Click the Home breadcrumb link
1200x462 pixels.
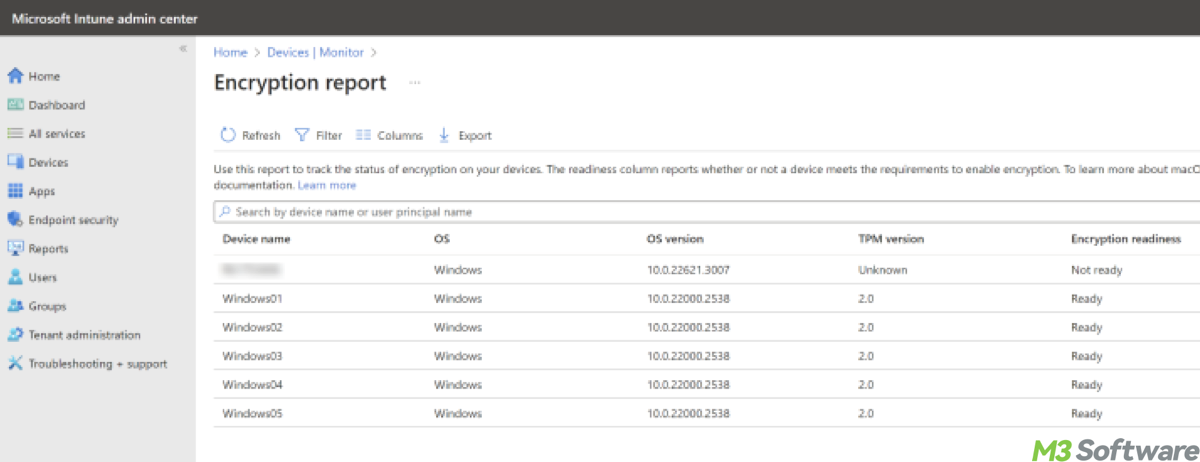(x=230, y=52)
